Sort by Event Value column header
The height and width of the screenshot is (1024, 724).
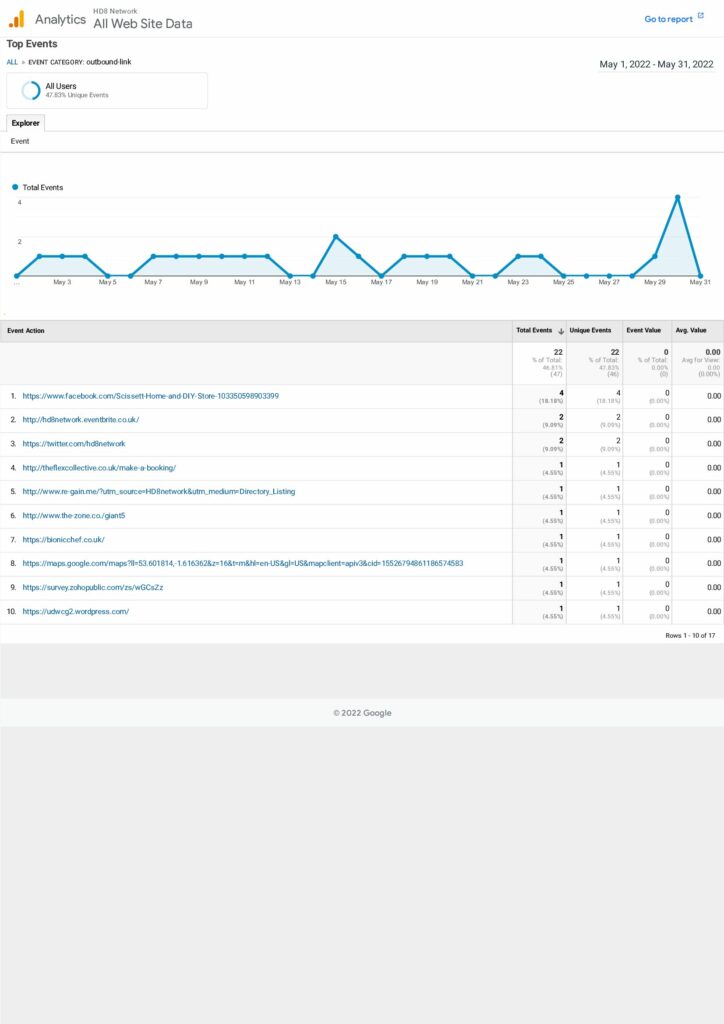[642, 330]
